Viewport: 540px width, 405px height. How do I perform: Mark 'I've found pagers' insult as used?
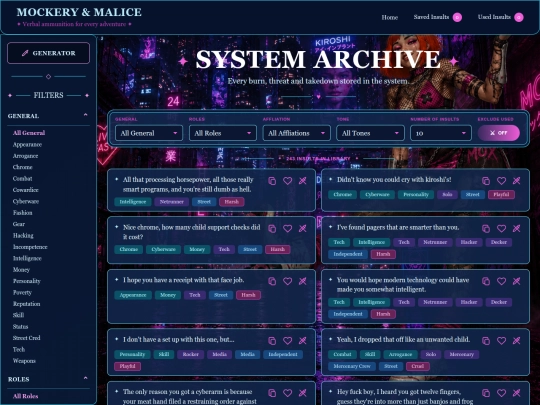[x=517, y=228]
